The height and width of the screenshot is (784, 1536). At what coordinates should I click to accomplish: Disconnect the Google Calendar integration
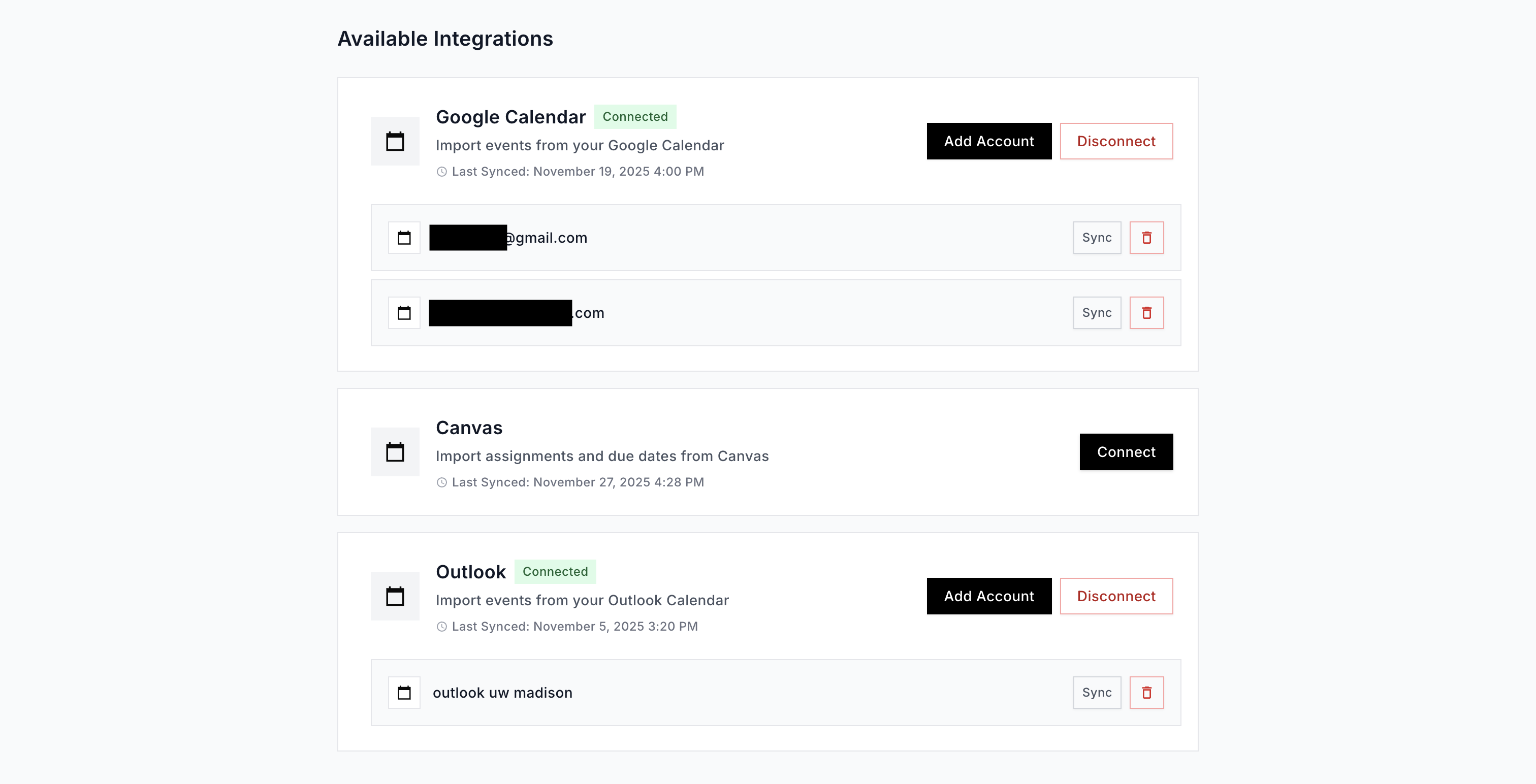point(1116,141)
